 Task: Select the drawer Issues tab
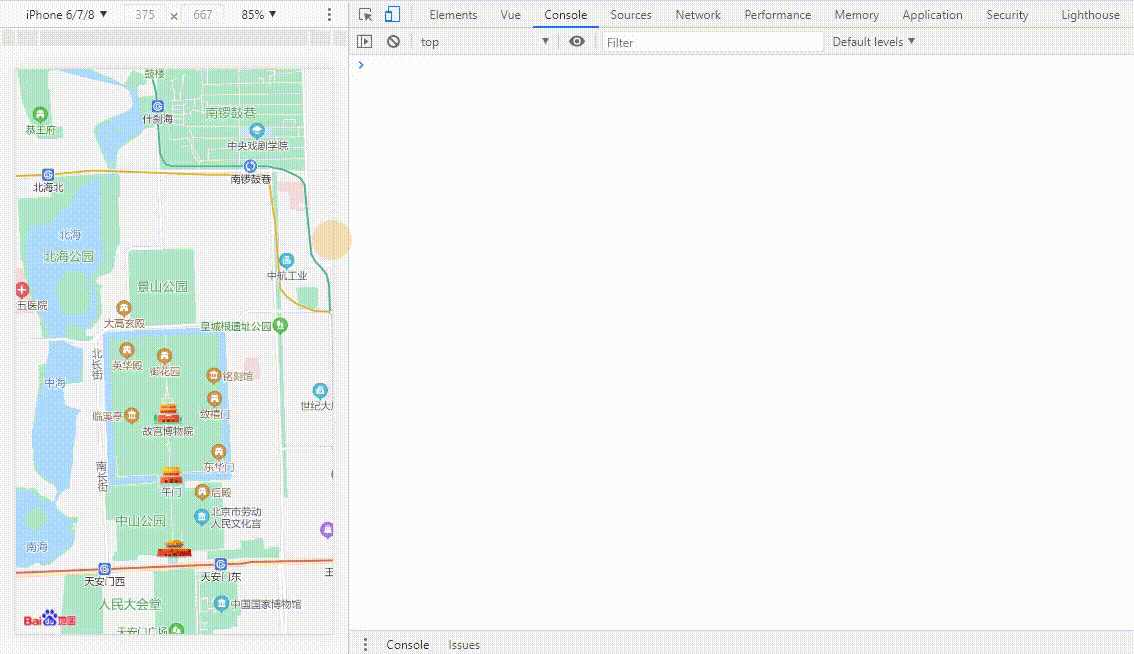[x=464, y=645]
